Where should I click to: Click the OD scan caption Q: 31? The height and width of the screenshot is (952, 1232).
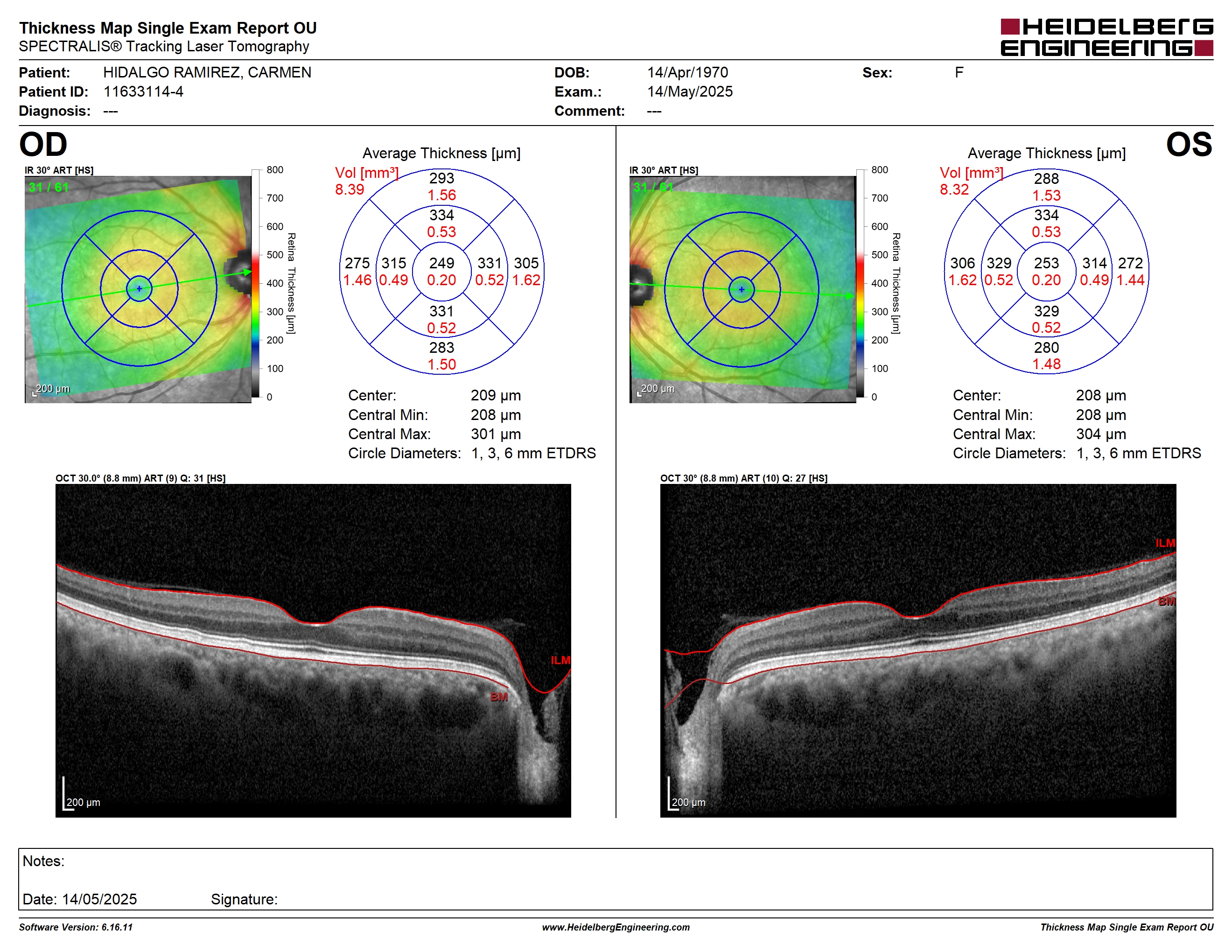point(140,478)
